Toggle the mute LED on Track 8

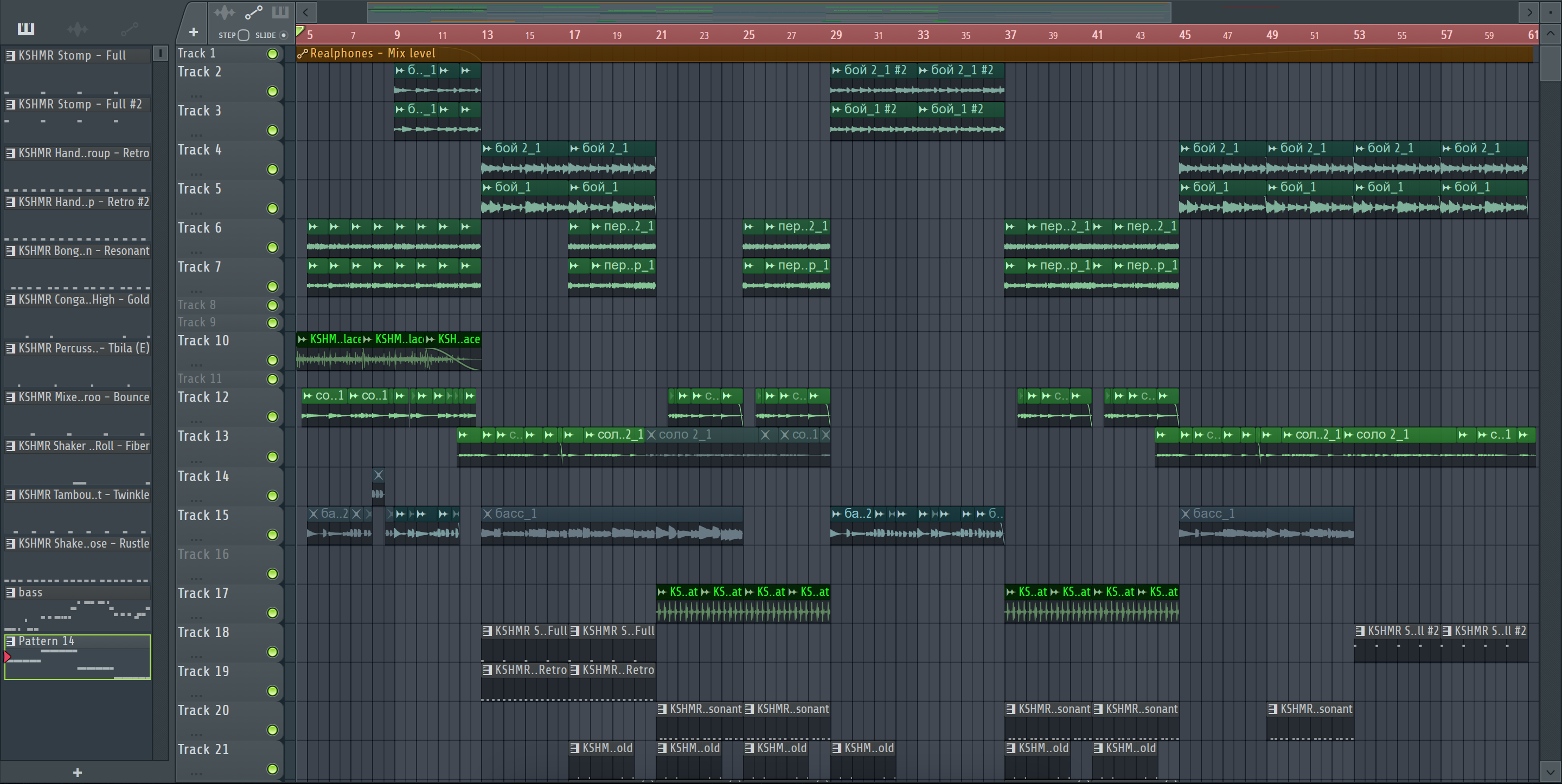(273, 305)
